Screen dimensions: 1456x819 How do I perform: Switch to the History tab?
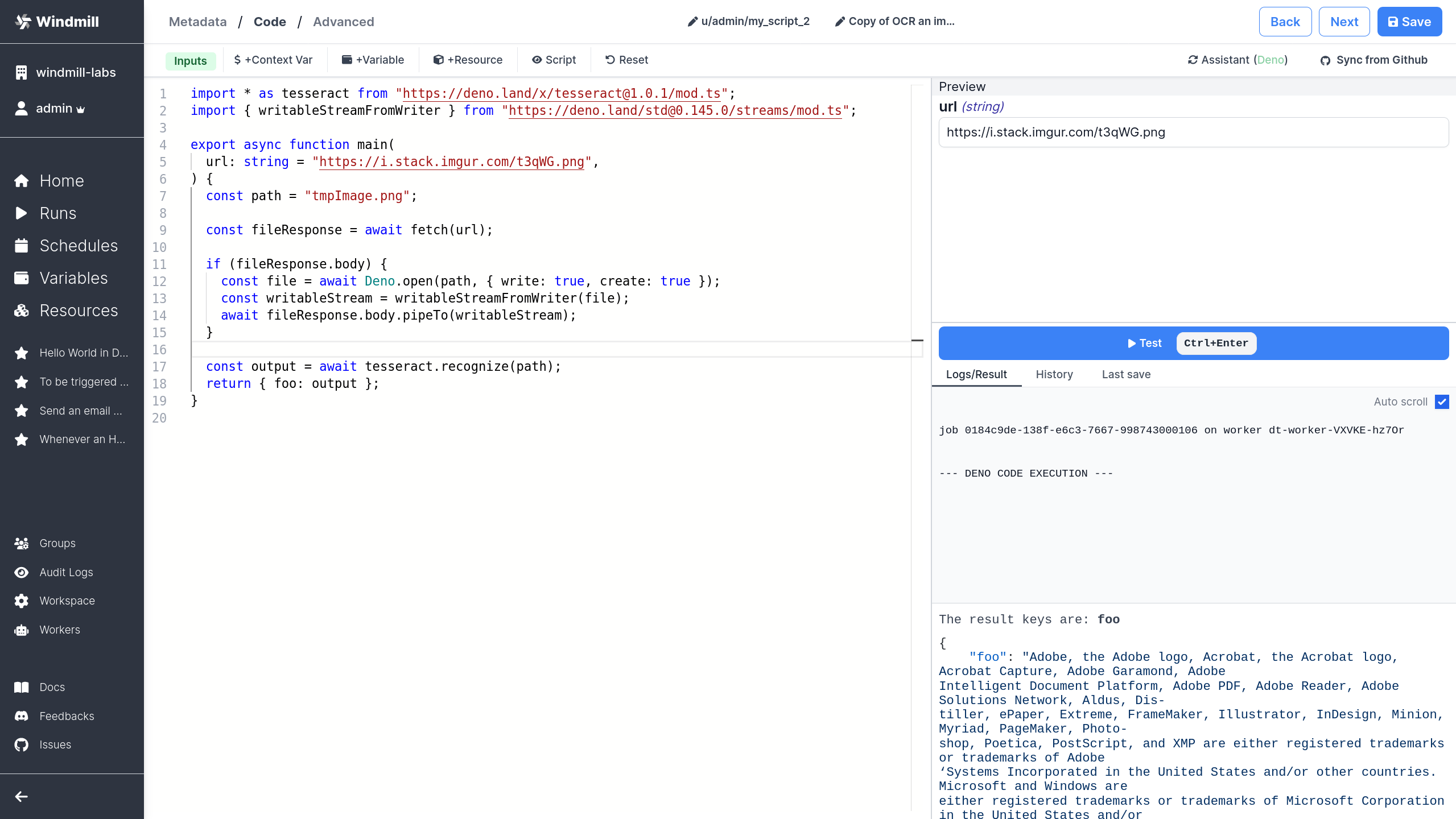pos(1054,374)
